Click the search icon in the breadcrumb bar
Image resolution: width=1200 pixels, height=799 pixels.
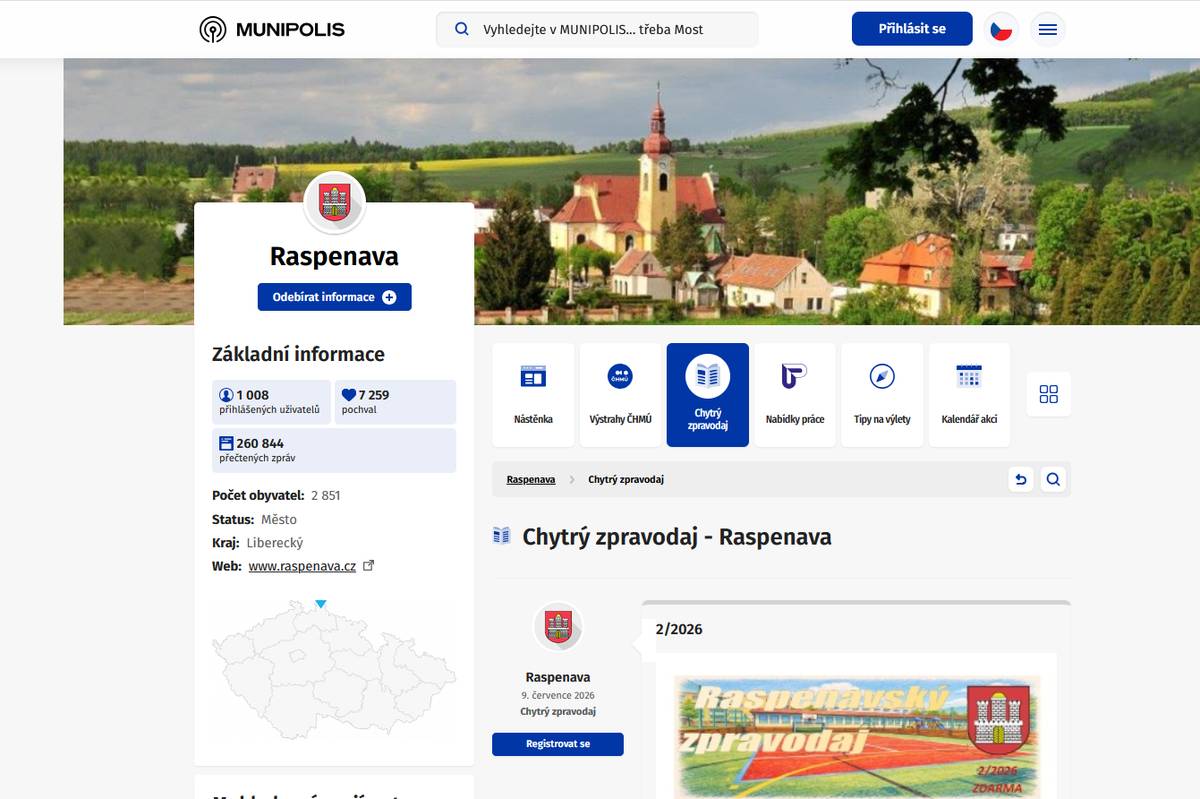(x=1053, y=480)
